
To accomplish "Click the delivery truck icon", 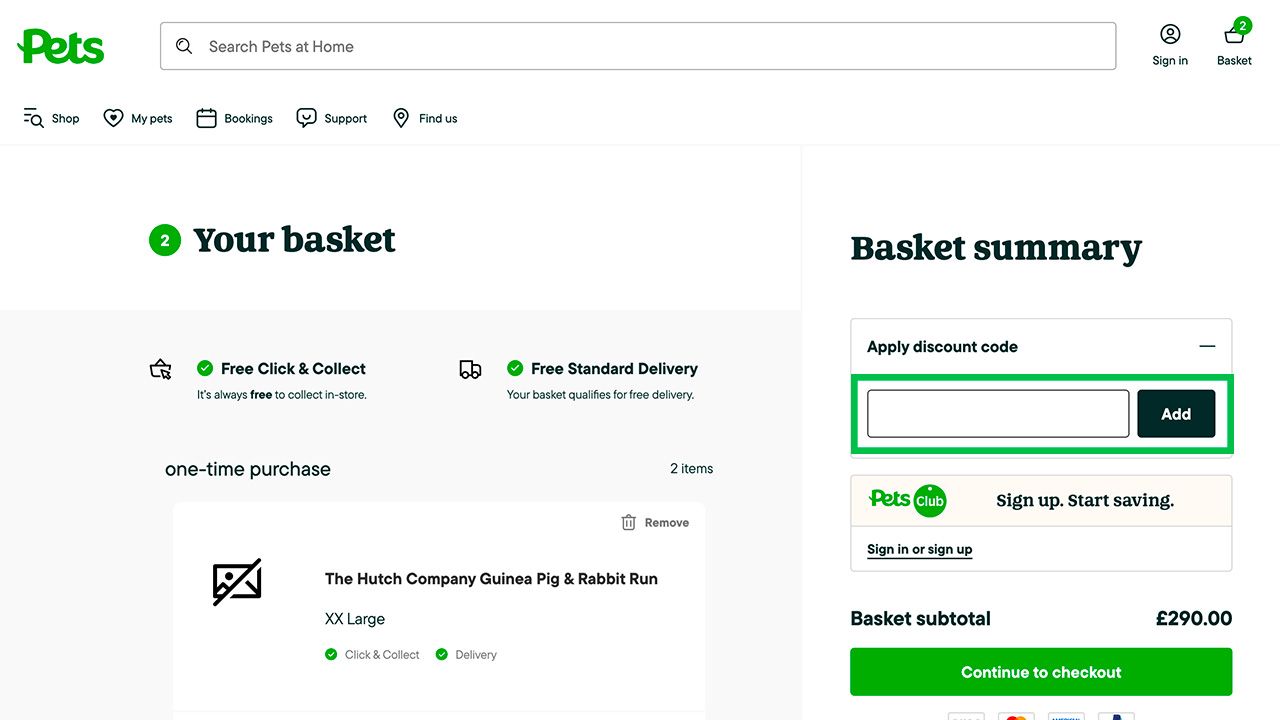I will tap(470, 369).
